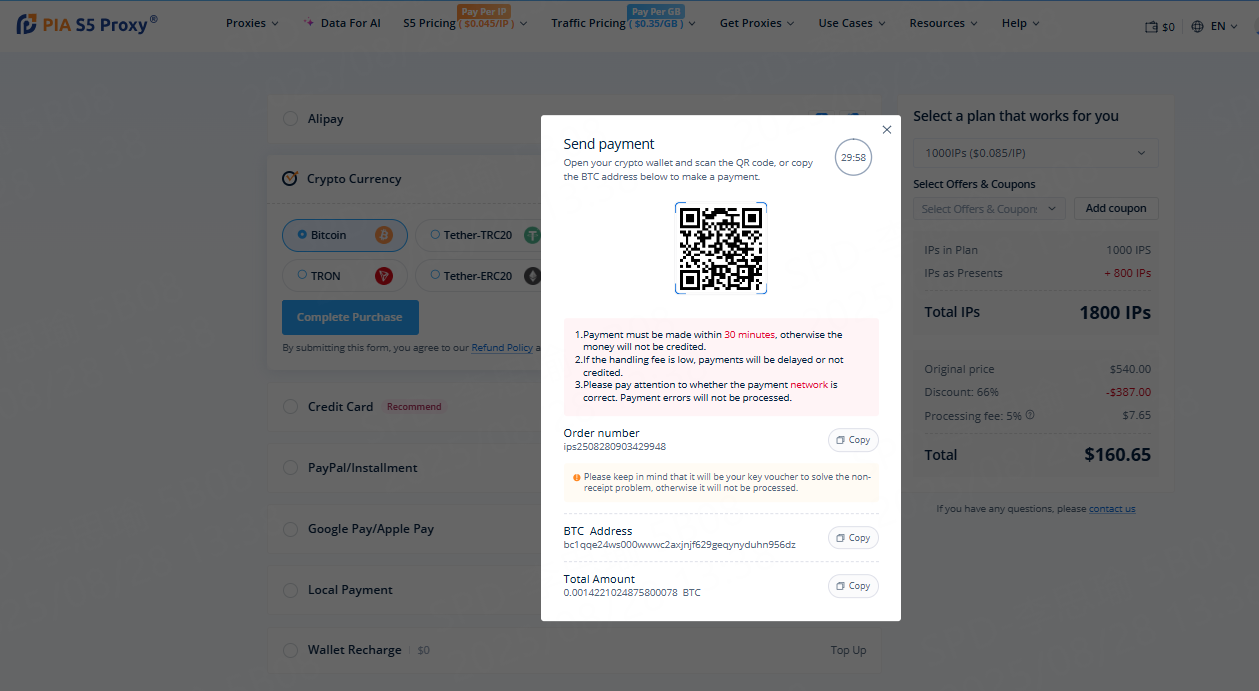The image size is (1259, 691).
Task: Select Credit Card payment method
Action: (290, 407)
